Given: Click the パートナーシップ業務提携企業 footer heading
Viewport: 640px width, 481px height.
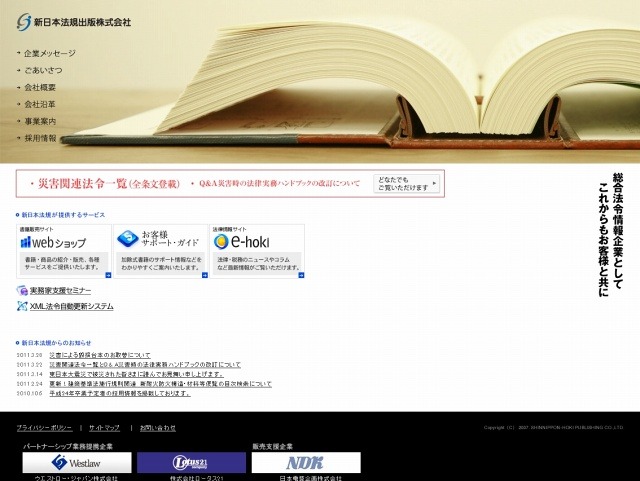Looking at the screenshot, I should [x=68, y=446].
